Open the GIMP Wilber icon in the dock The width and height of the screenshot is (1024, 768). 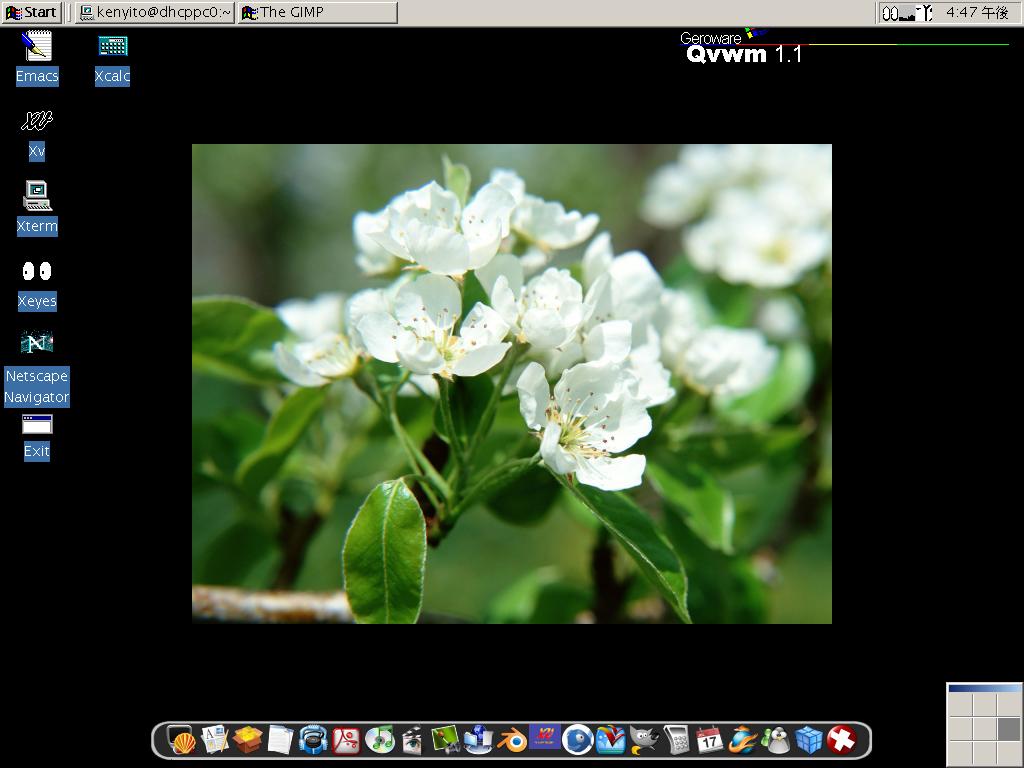(642, 740)
